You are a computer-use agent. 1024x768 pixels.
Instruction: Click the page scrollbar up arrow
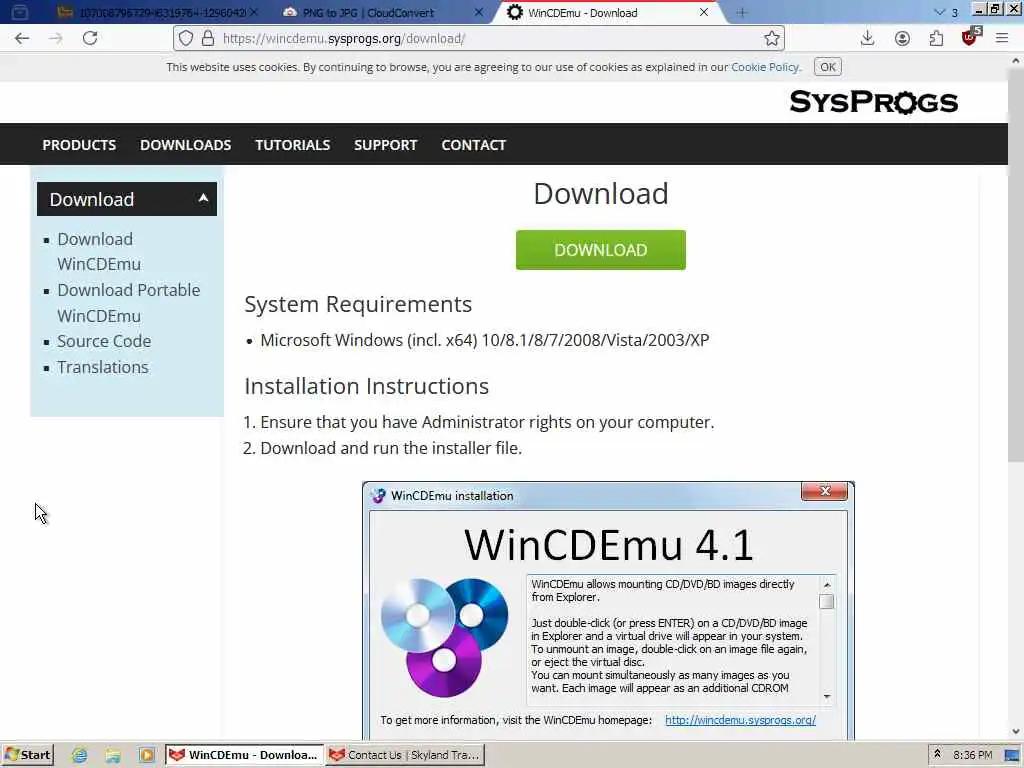[1016, 61]
